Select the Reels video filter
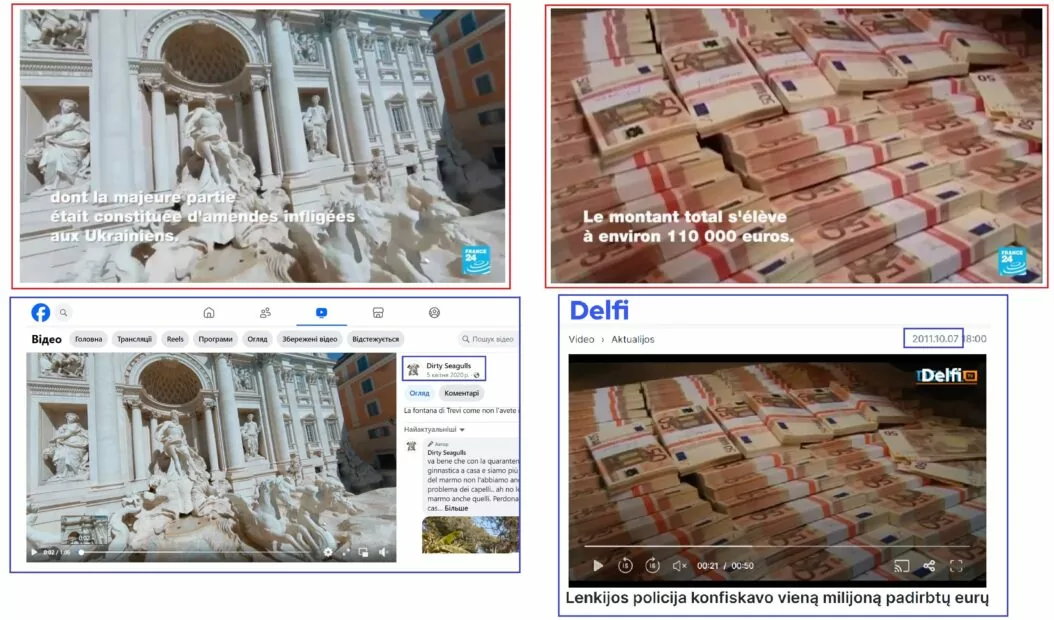The image size is (1054, 620). point(175,339)
